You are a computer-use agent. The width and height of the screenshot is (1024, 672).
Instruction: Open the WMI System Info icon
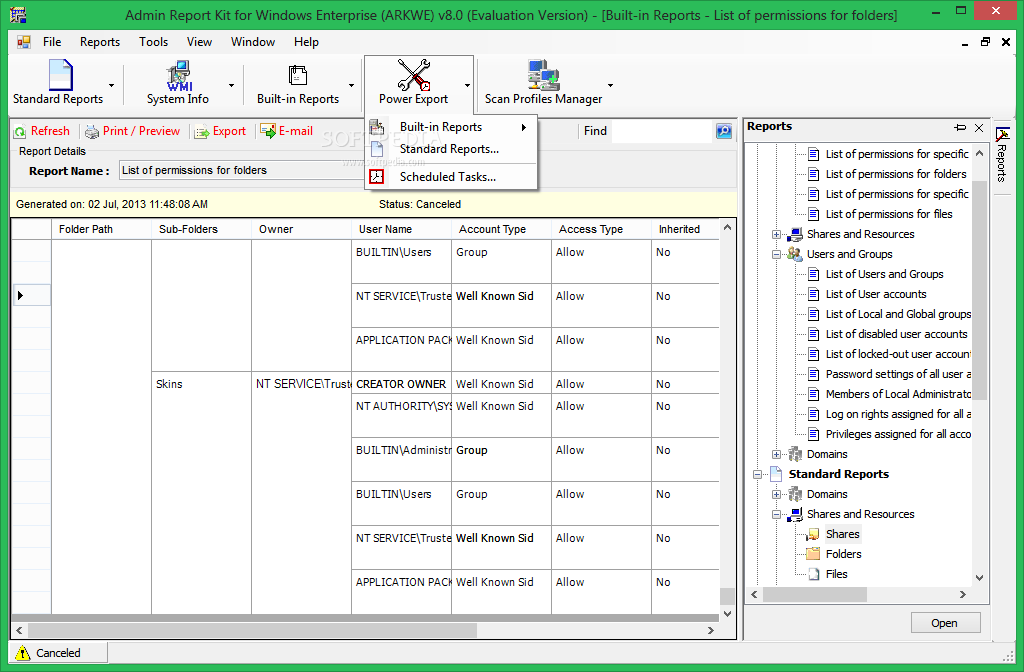pos(178,76)
